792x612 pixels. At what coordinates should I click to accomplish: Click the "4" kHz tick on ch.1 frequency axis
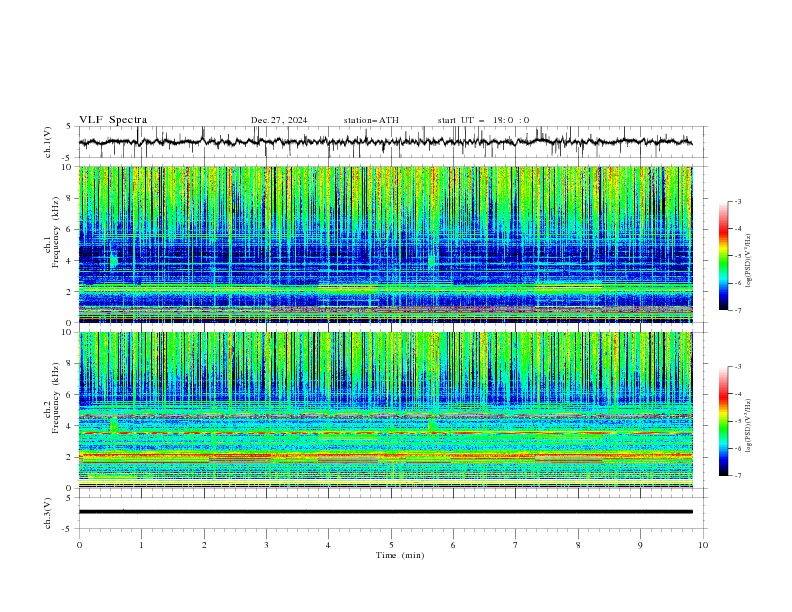(x=70, y=261)
